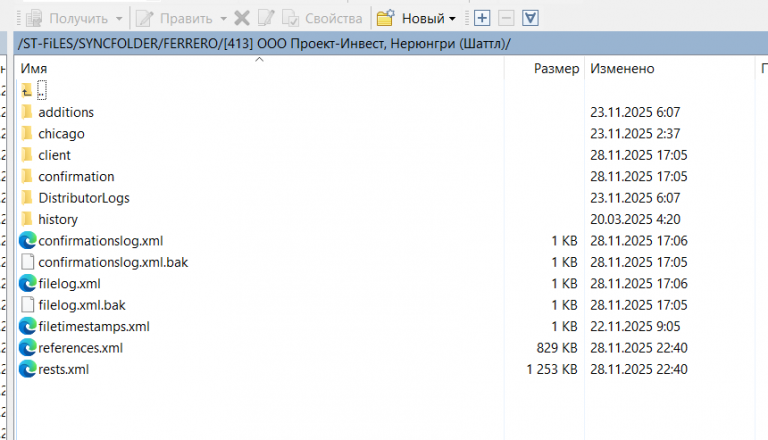Select the references.xml file

(x=71, y=348)
